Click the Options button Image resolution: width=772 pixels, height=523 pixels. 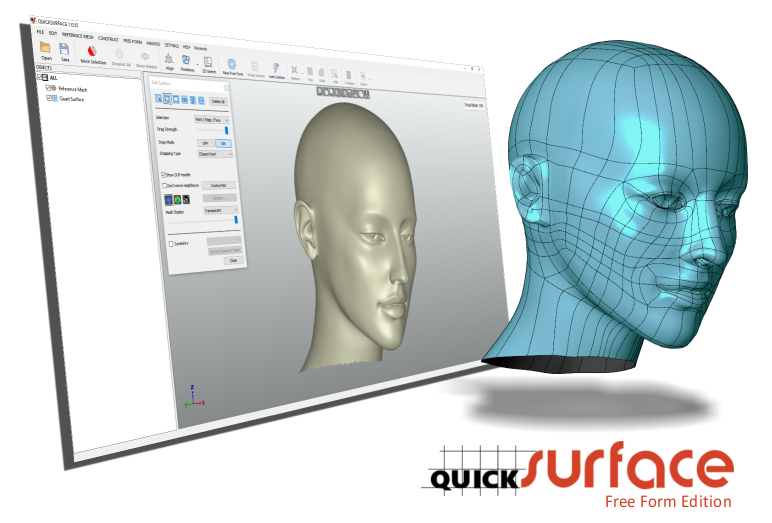[220, 198]
